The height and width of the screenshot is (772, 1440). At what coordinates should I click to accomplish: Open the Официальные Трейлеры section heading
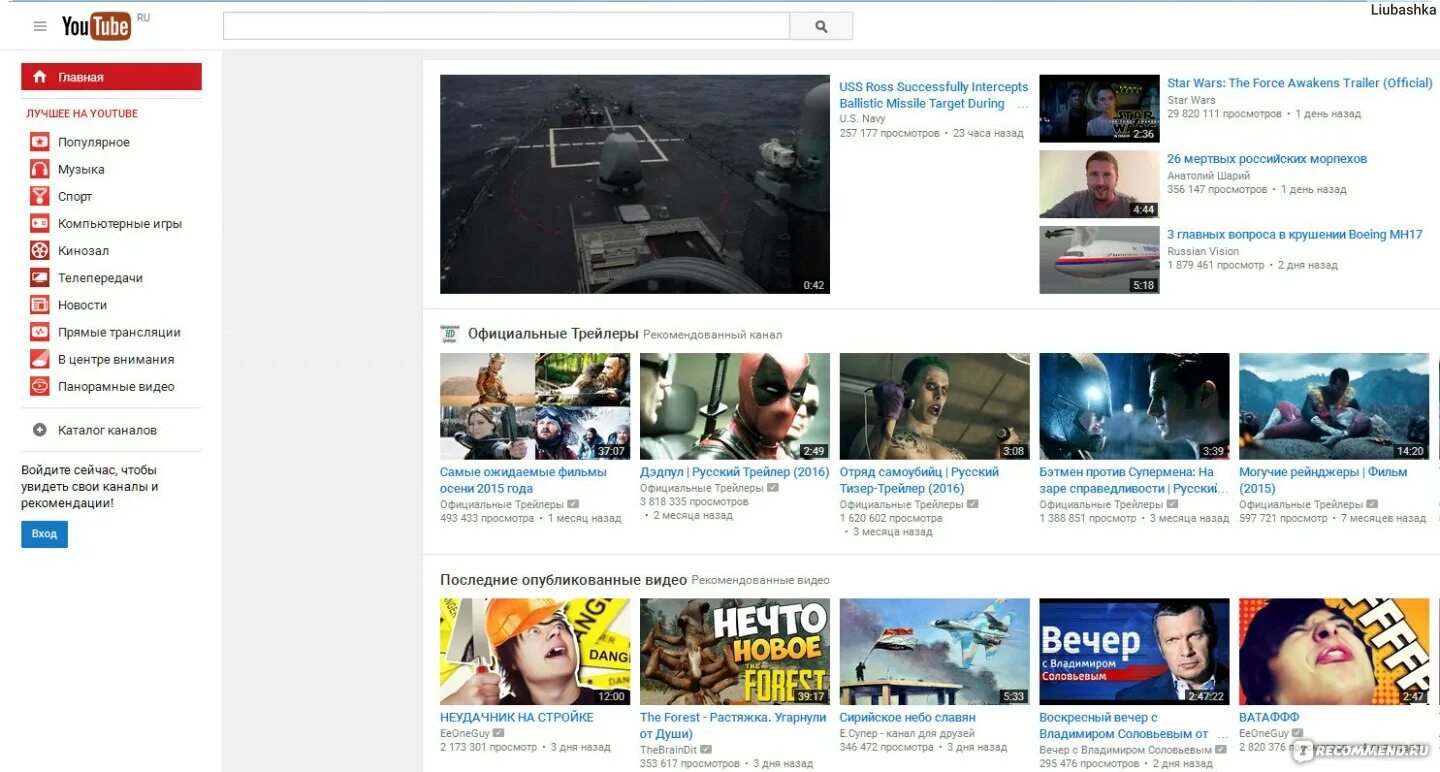553,334
